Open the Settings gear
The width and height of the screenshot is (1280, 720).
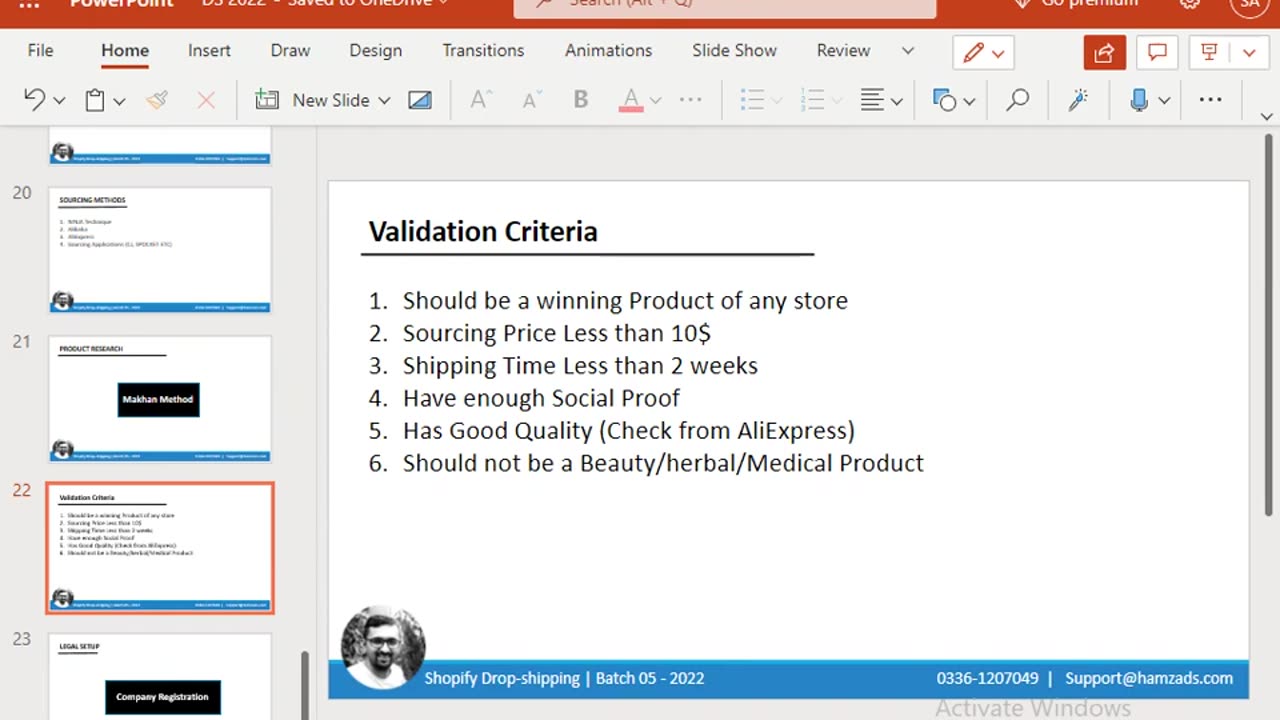coord(1190,5)
